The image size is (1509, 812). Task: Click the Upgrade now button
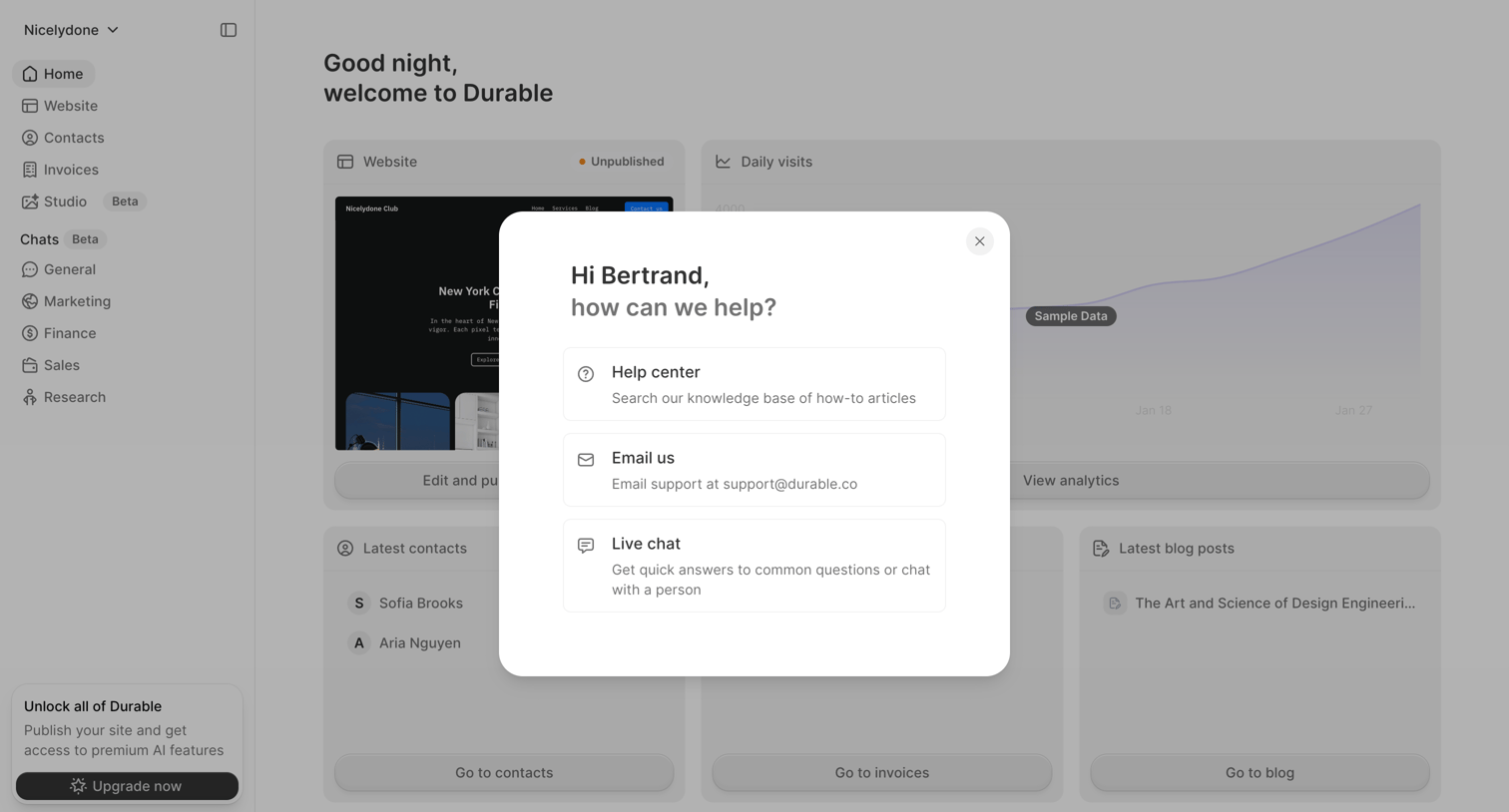click(x=127, y=786)
